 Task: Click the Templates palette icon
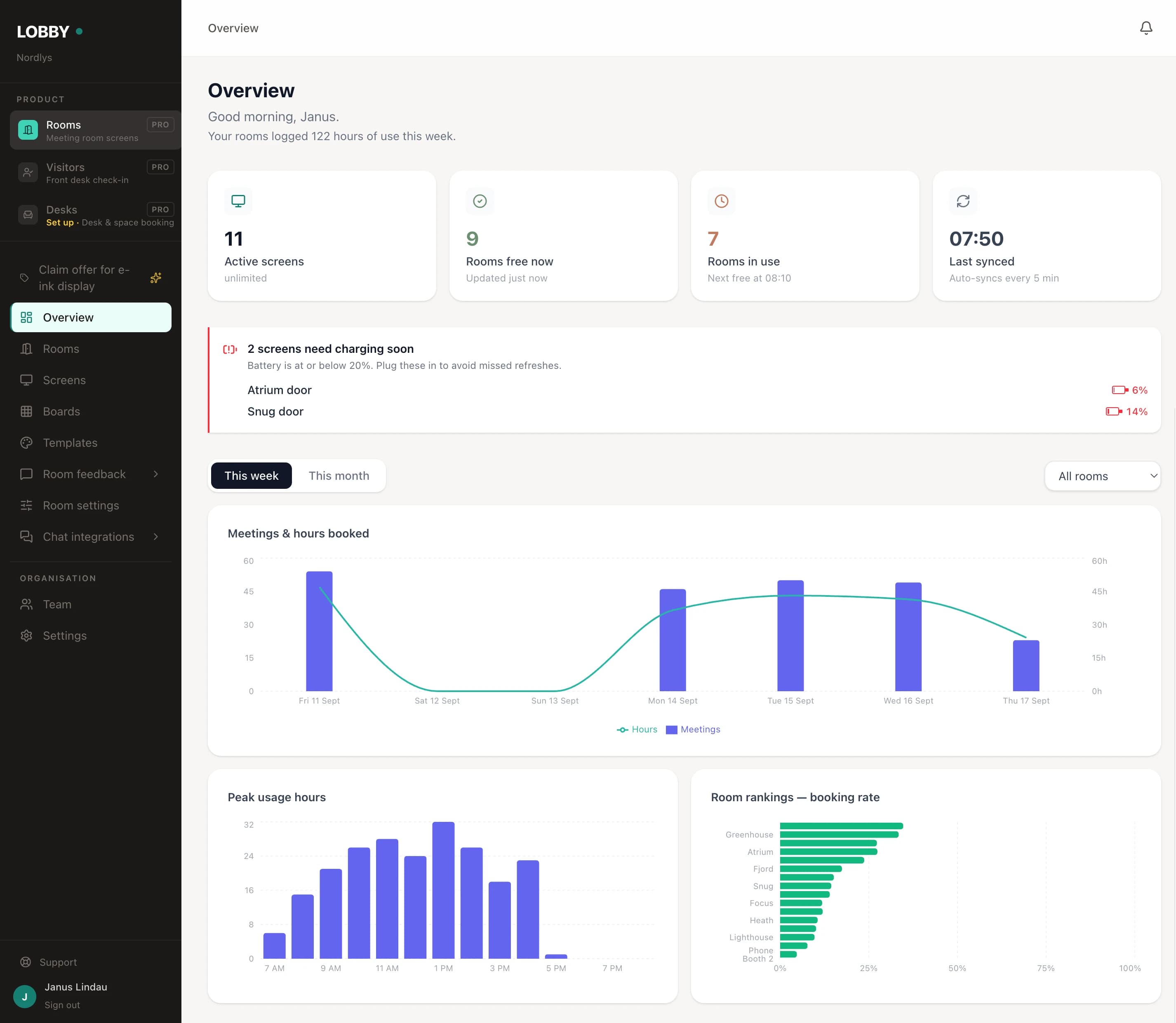click(x=26, y=443)
